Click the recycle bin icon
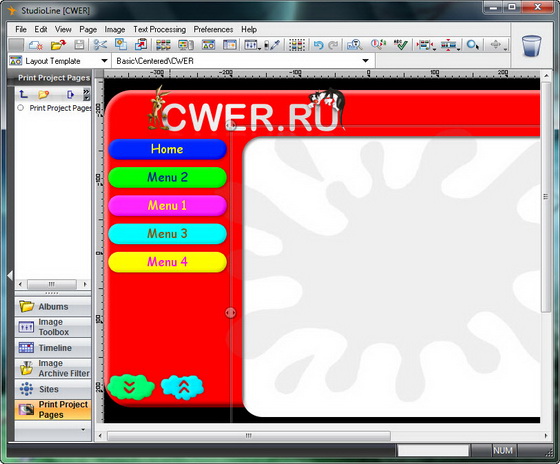This screenshot has height=464, width=560. click(531, 46)
